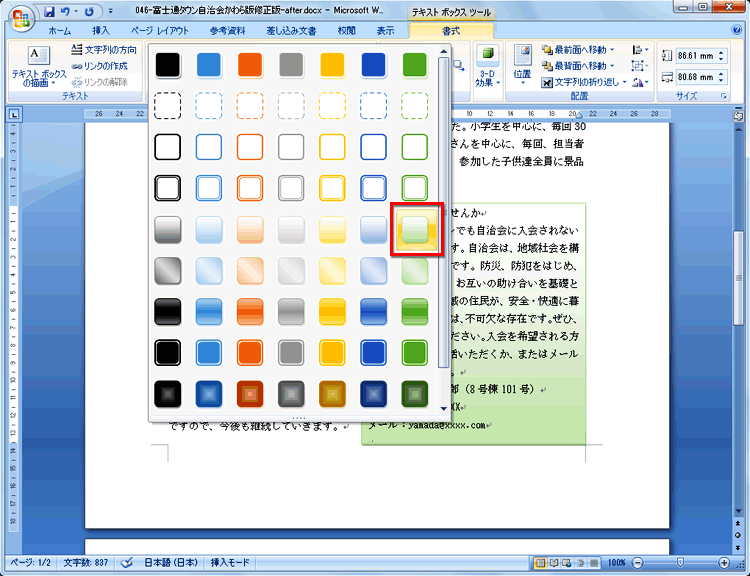This screenshot has width=750, height=576.
Task: Switch to the 校閲 tab
Action: click(346, 31)
